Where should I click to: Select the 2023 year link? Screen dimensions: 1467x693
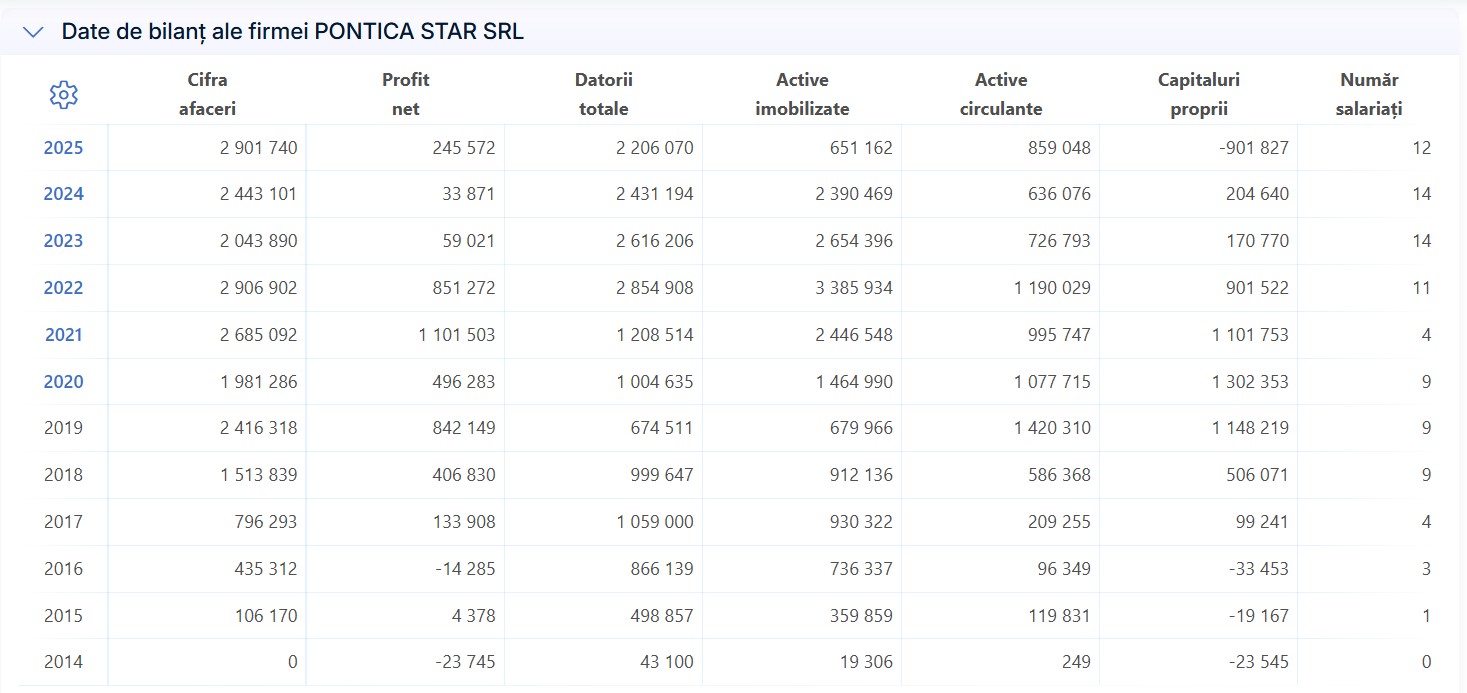63,241
